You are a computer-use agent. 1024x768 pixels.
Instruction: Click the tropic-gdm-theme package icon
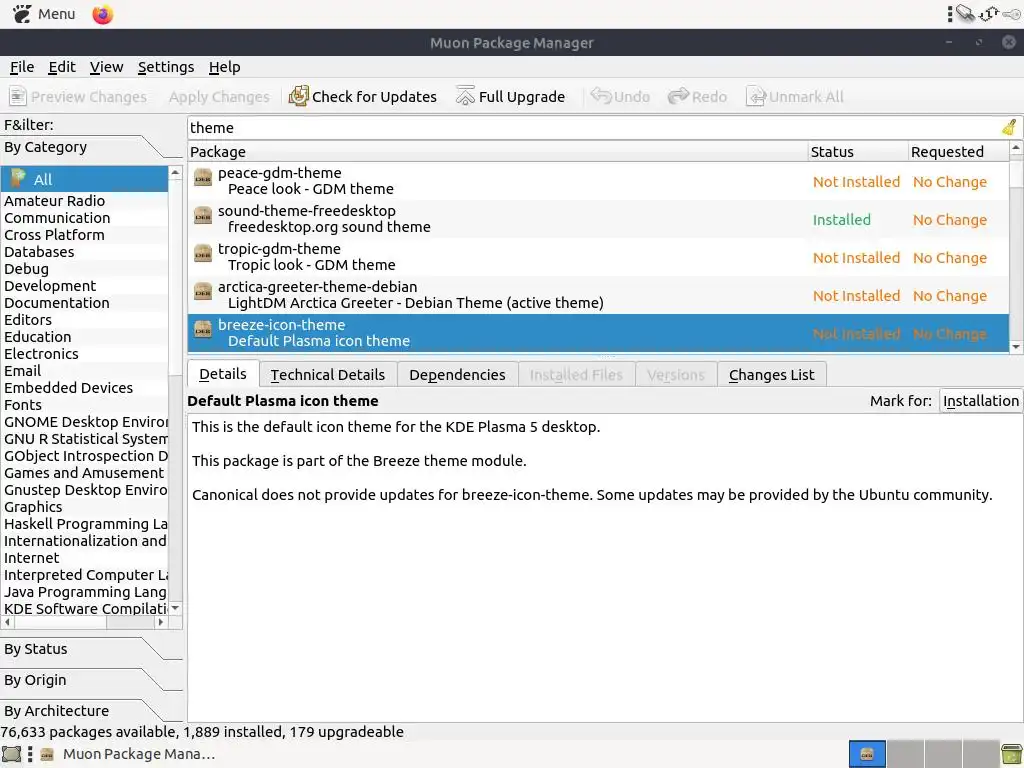click(203, 253)
